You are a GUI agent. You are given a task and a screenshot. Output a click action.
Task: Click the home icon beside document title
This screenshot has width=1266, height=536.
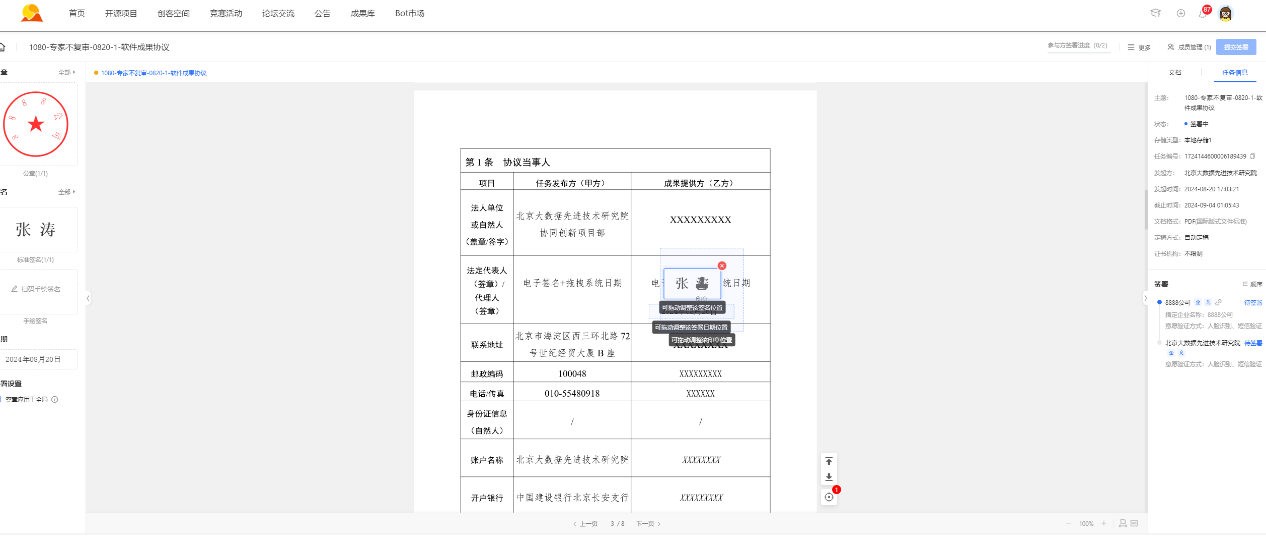(3, 47)
